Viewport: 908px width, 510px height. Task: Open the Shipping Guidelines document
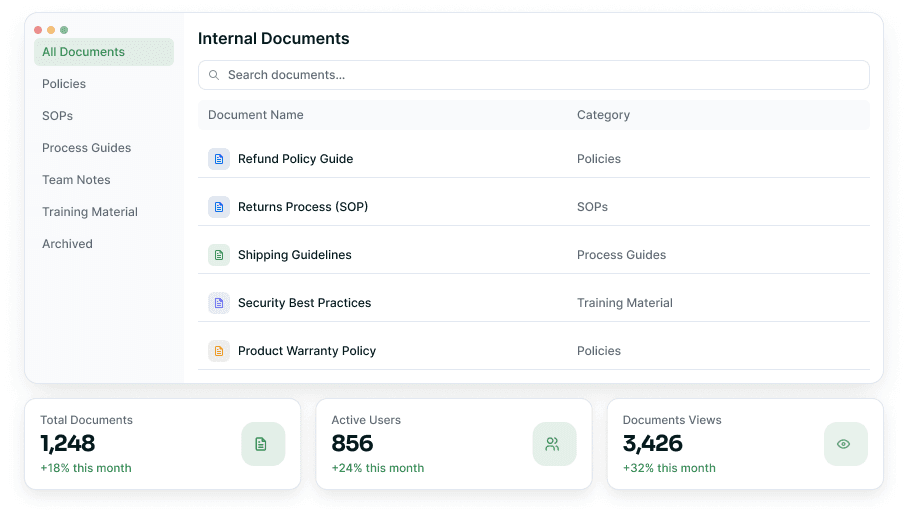tap(295, 255)
